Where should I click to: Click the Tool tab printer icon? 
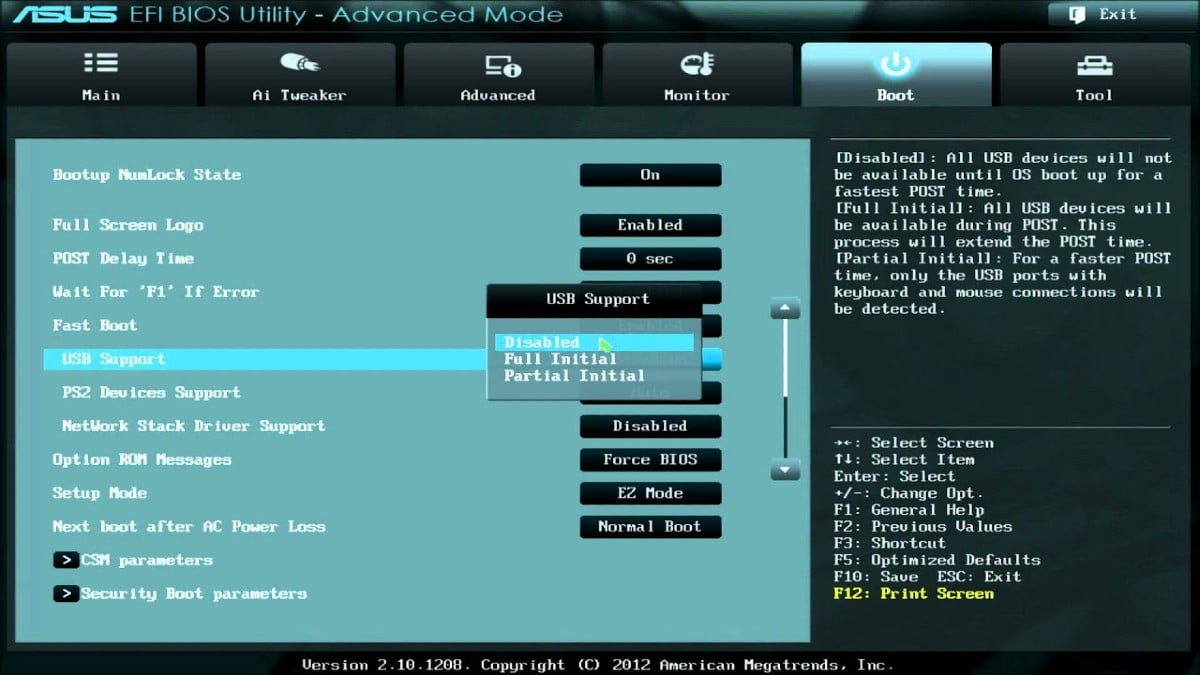pos(1093,65)
